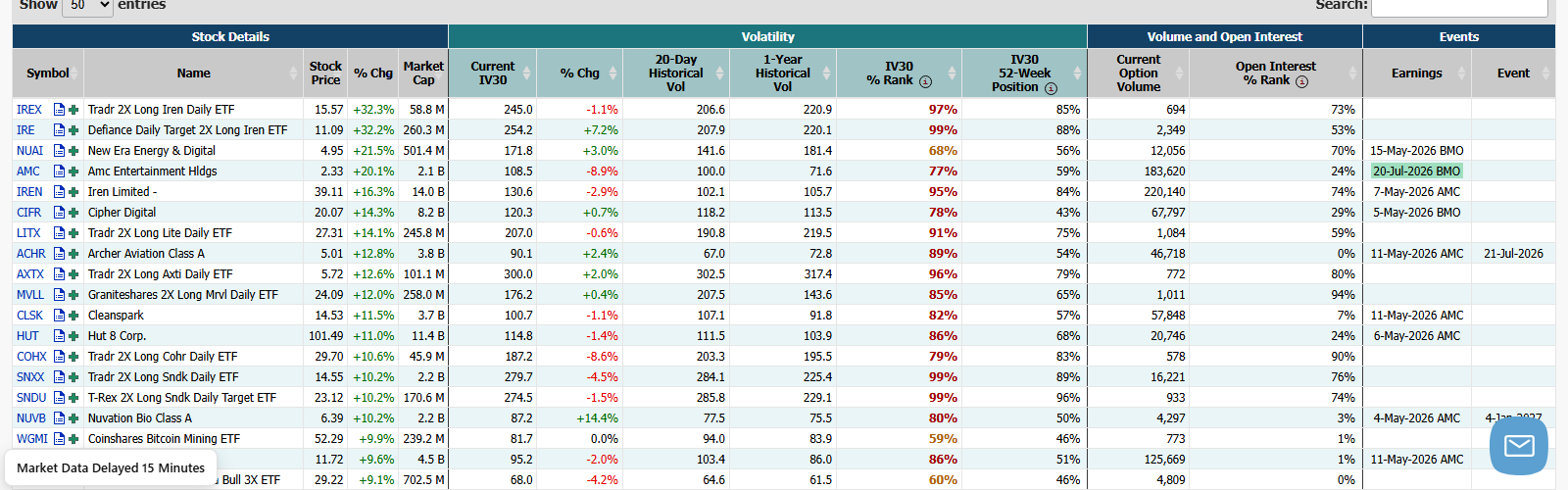The width and height of the screenshot is (1568, 490).
Task: Click inside the Search input field
Action: click(x=1459, y=7)
